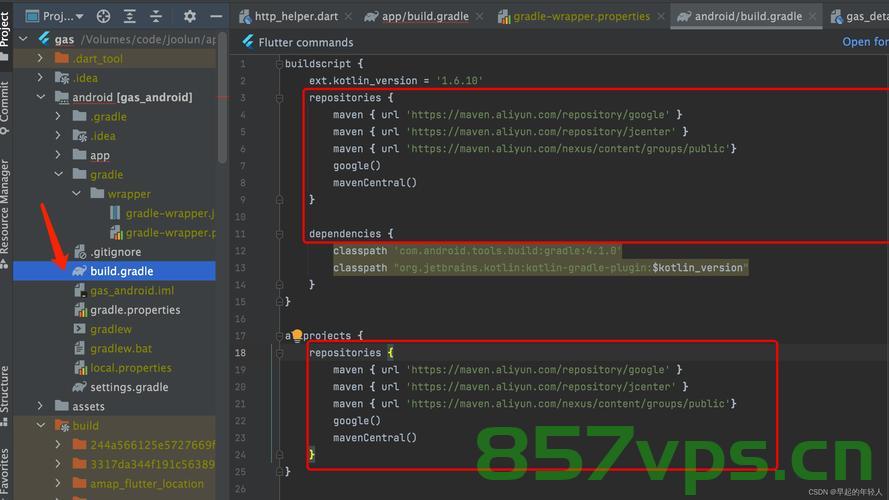The width and height of the screenshot is (889, 500).
Task: Click the project tree vertical scrollbar
Action: (222, 99)
